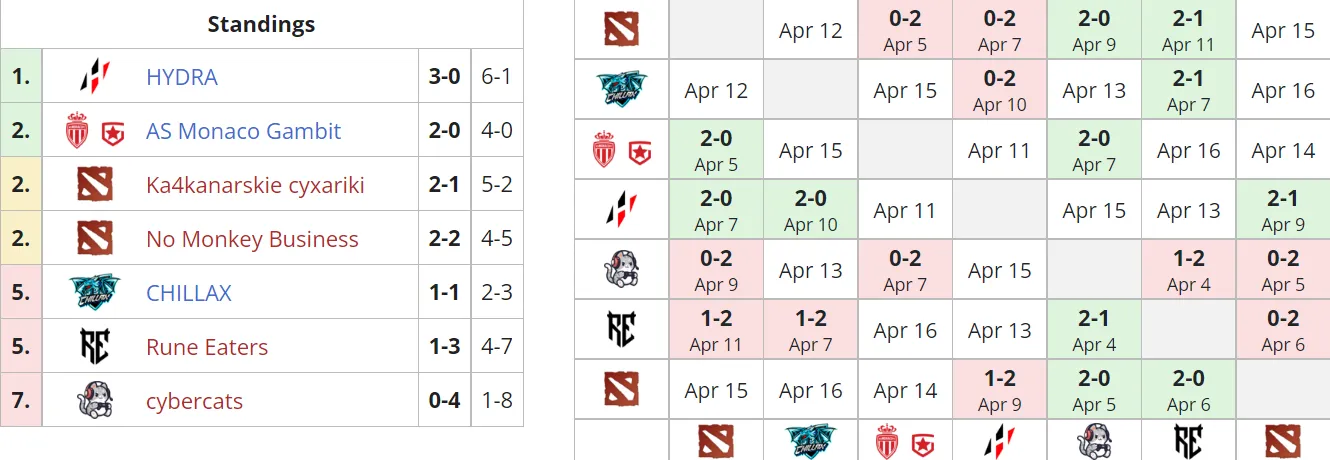The height and width of the screenshot is (460, 1330).
Task: Click the AS Monaco crest in standings
Action: point(77,131)
